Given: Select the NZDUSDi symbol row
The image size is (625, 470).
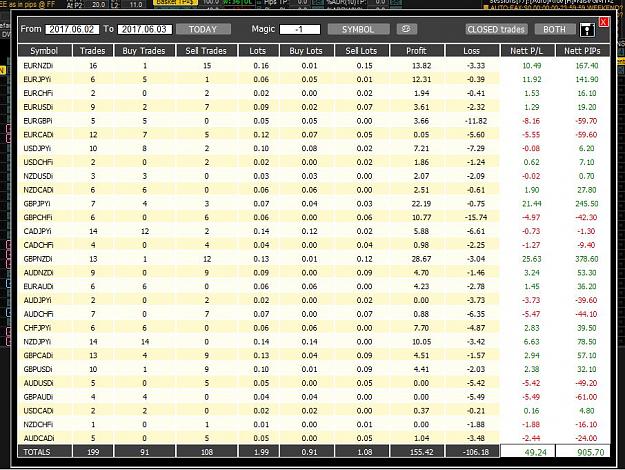Looking at the screenshot, I should click(x=314, y=176).
